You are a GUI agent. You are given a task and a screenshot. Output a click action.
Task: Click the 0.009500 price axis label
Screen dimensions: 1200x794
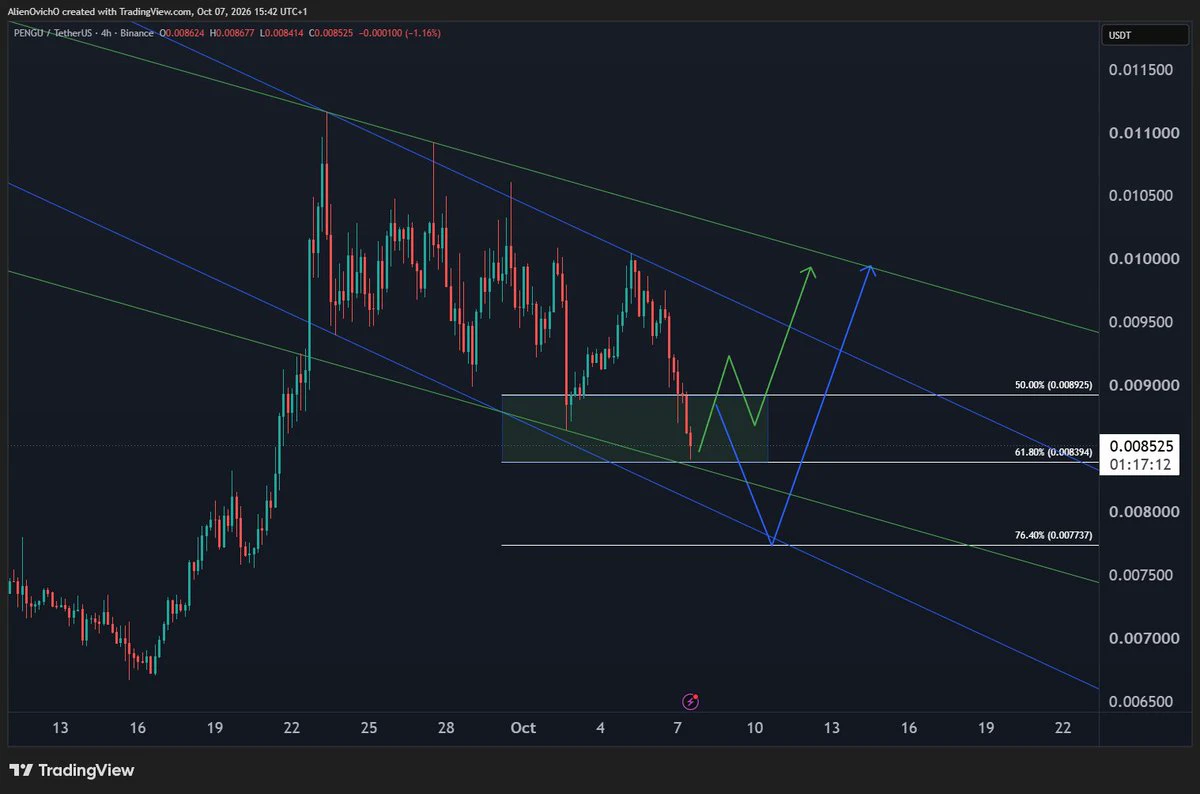1141,322
